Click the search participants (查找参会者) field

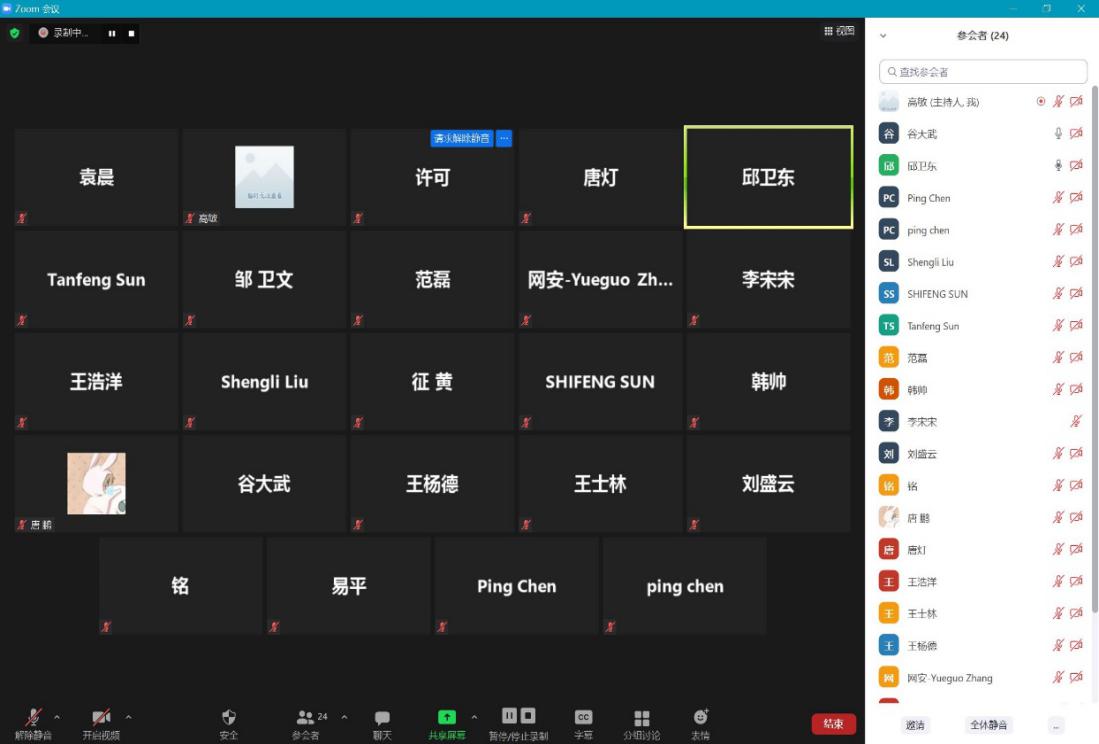pyautogui.click(x=983, y=72)
